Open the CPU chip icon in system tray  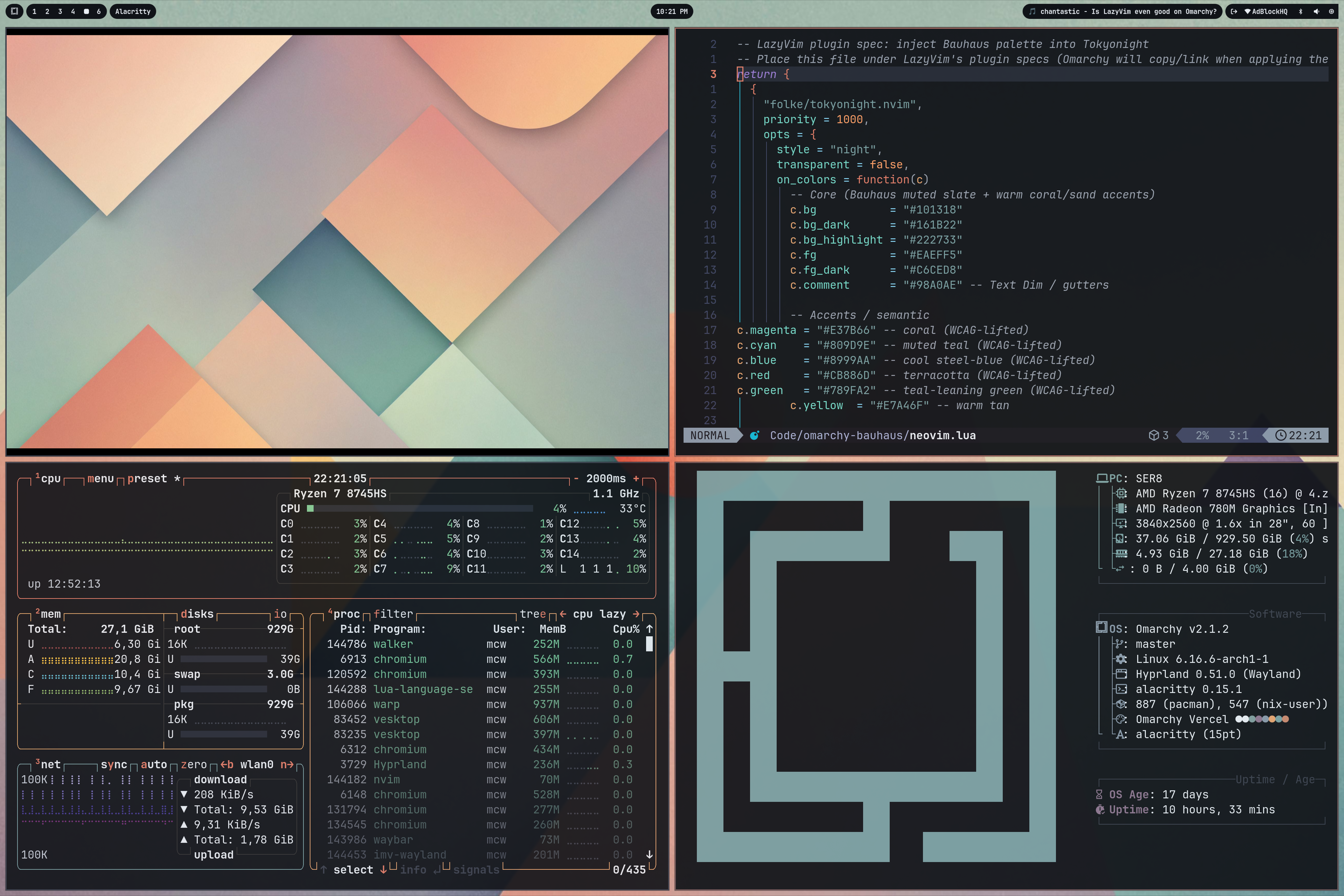(x=1331, y=12)
